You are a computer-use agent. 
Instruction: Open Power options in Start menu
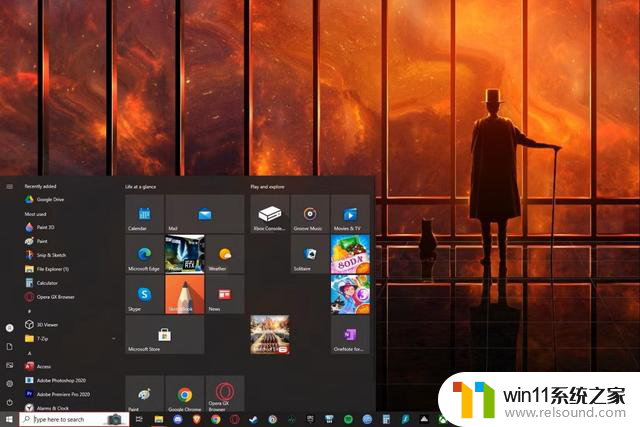pyautogui.click(x=9, y=403)
